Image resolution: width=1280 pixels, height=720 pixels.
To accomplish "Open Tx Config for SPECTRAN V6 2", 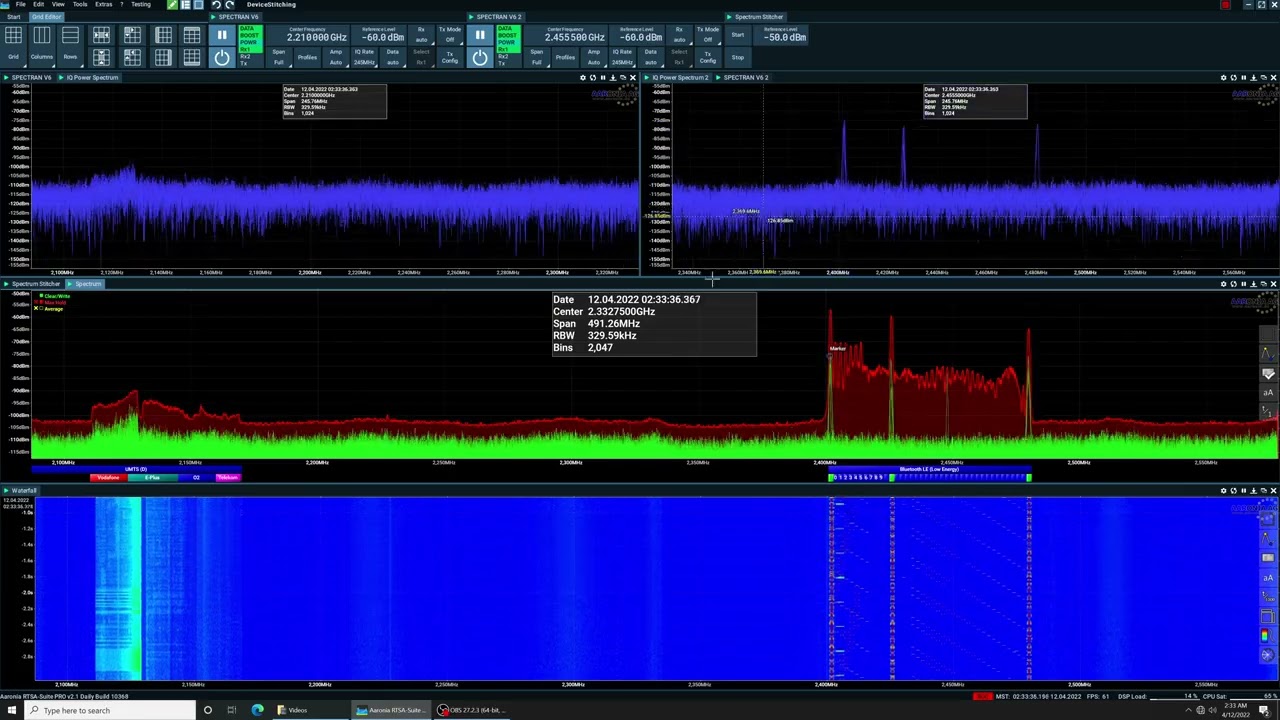I will (708, 57).
